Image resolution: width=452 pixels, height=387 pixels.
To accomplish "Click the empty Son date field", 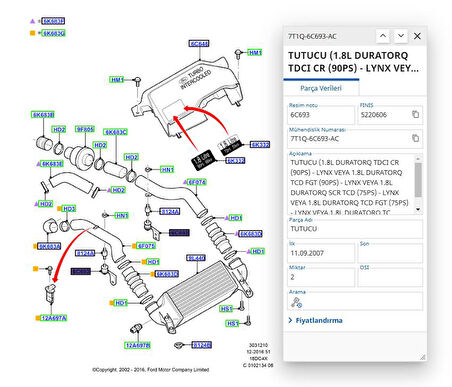I will tap(390, 253).
